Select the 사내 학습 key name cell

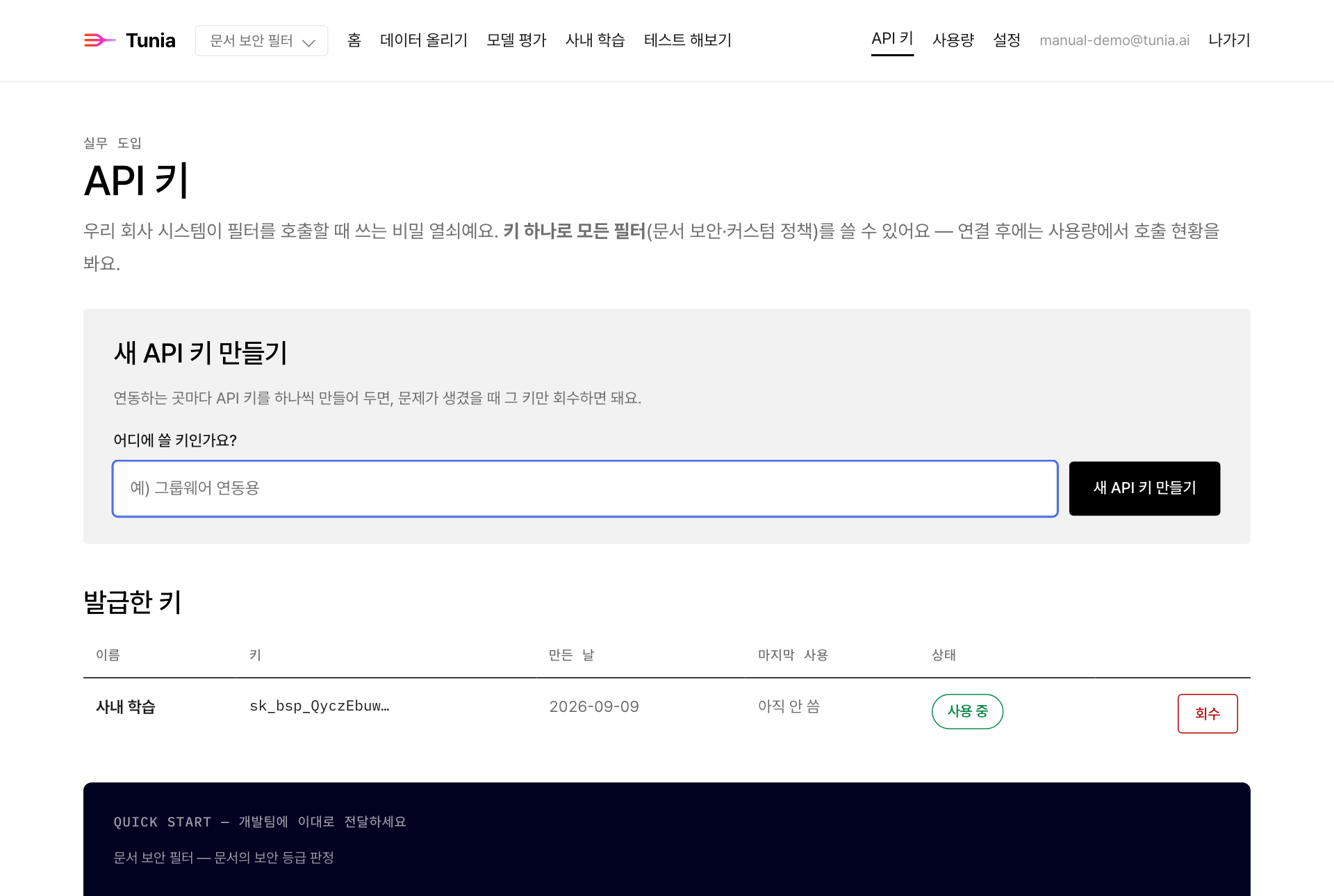pyautogui.click(x=126, y=706)
